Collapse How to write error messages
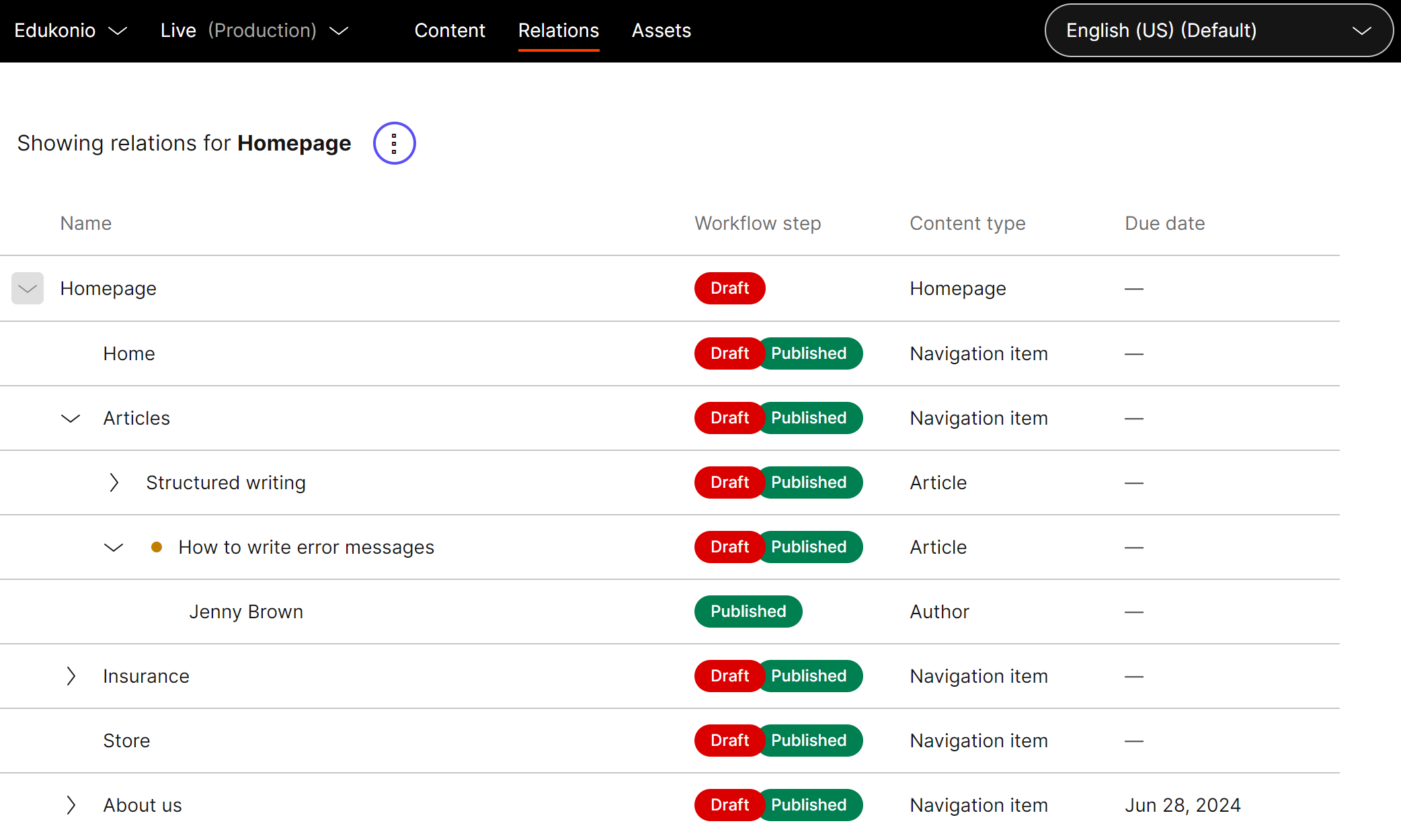 click(114, 548)
